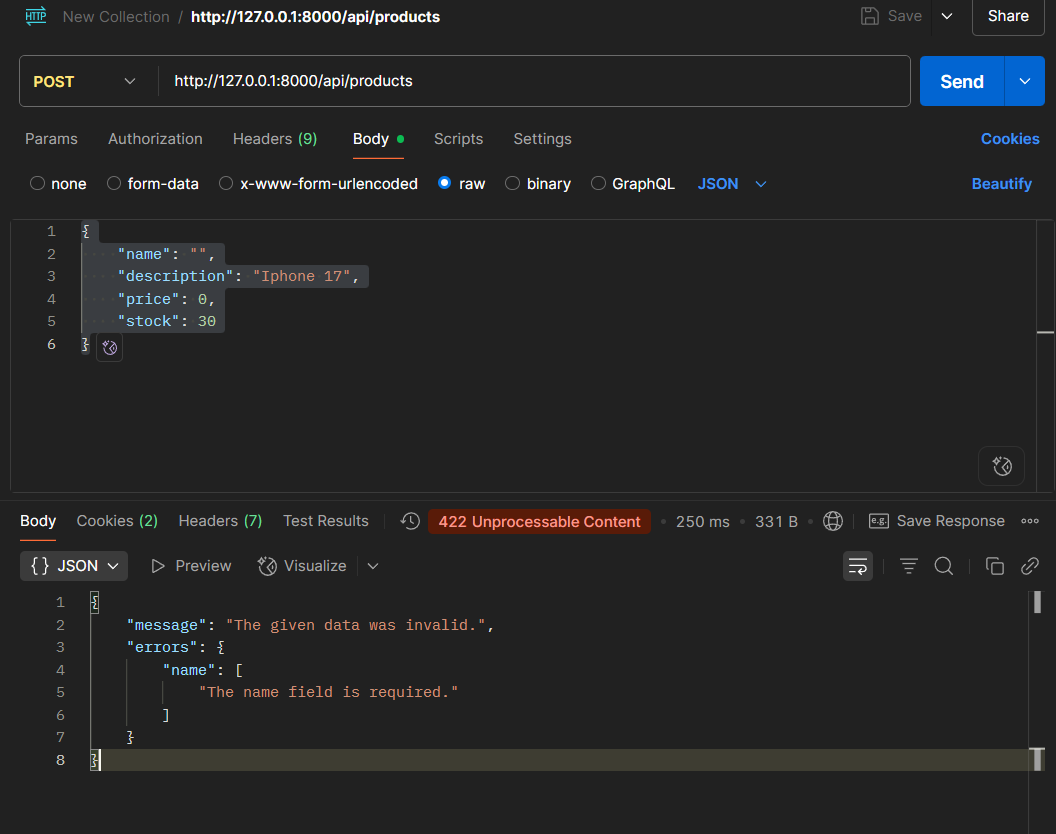Open response history clock icon
This screenshot has width=1056, height=834.
click(410, 521)
